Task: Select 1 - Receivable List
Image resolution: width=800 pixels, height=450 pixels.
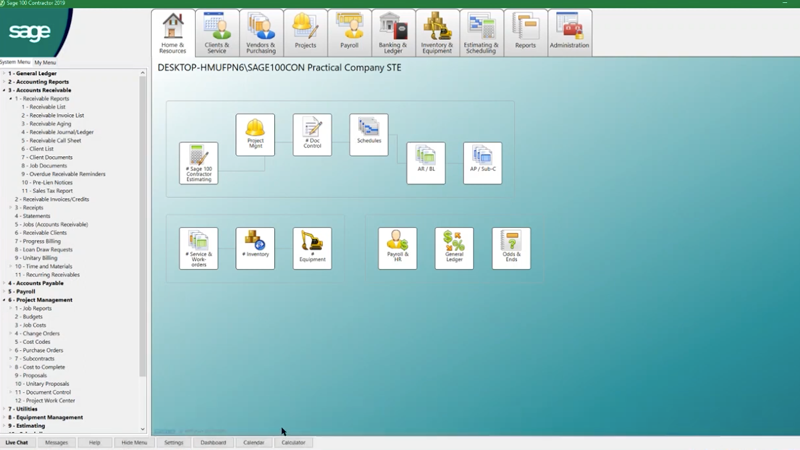Action: 43,107
